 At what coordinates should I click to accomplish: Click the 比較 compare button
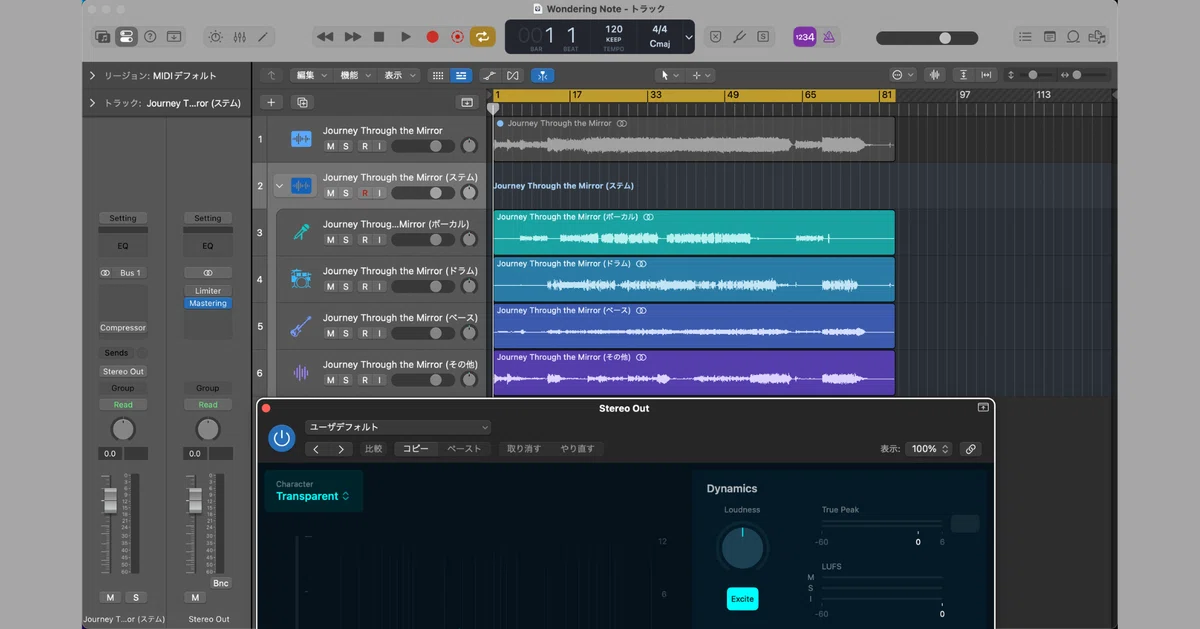pyautogui.click(x=373, y=449)
